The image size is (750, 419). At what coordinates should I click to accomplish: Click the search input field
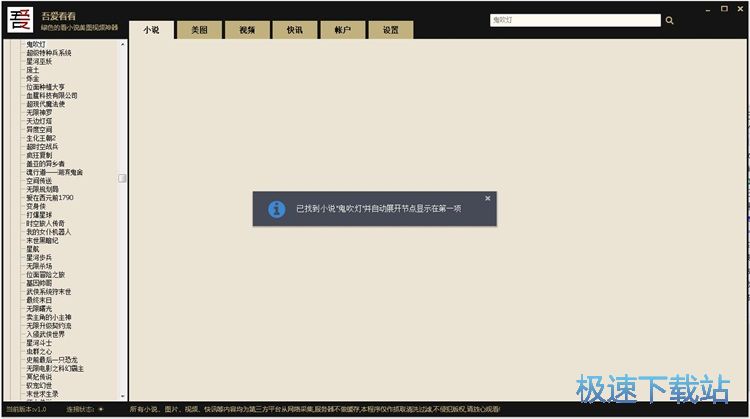574,20
